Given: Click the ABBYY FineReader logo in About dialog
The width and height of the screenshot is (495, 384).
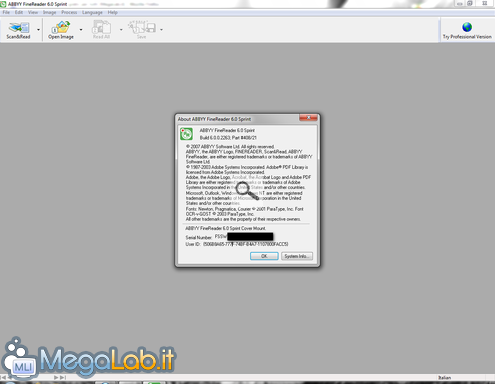Looking at the screenshot, I should click(x=186, y=134).
